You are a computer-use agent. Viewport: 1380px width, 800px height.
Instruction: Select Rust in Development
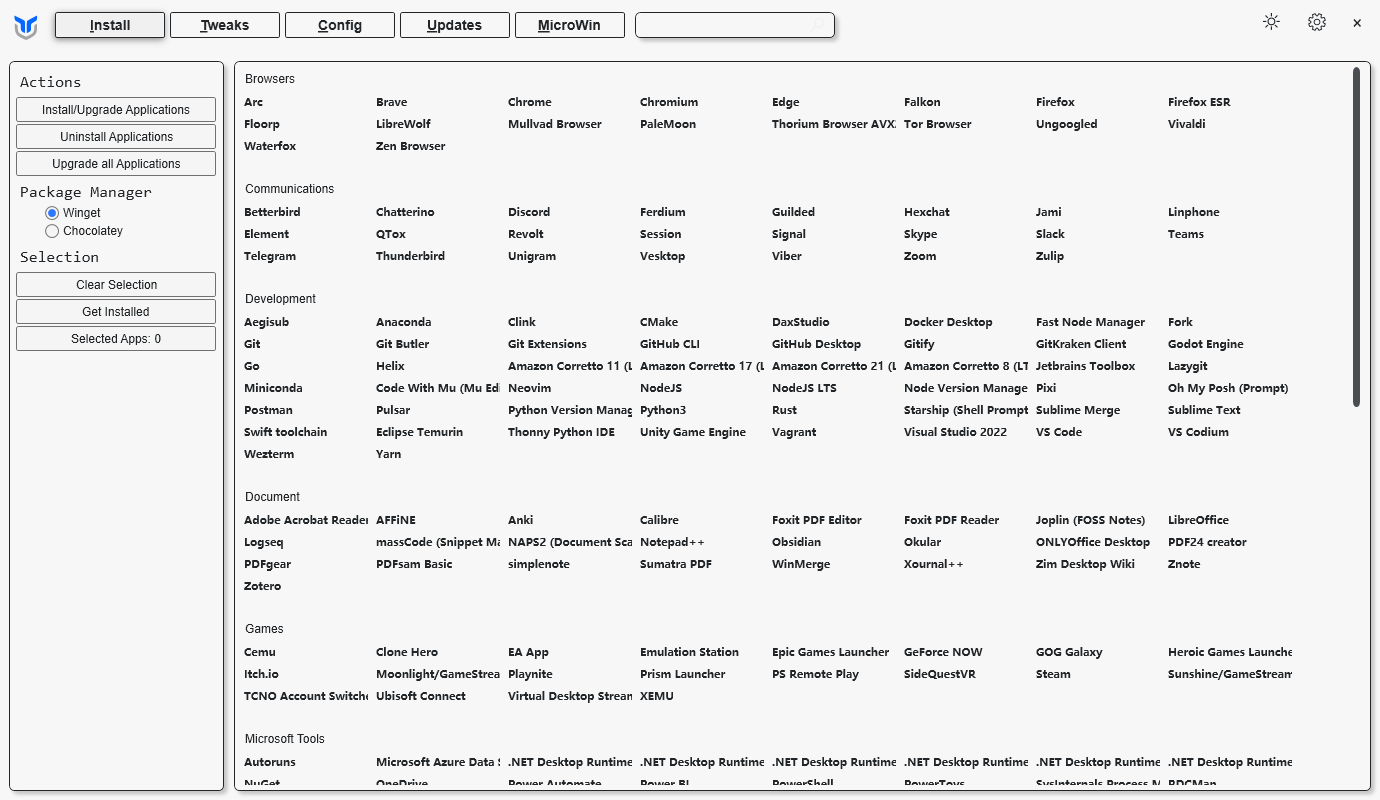(784, 410)
